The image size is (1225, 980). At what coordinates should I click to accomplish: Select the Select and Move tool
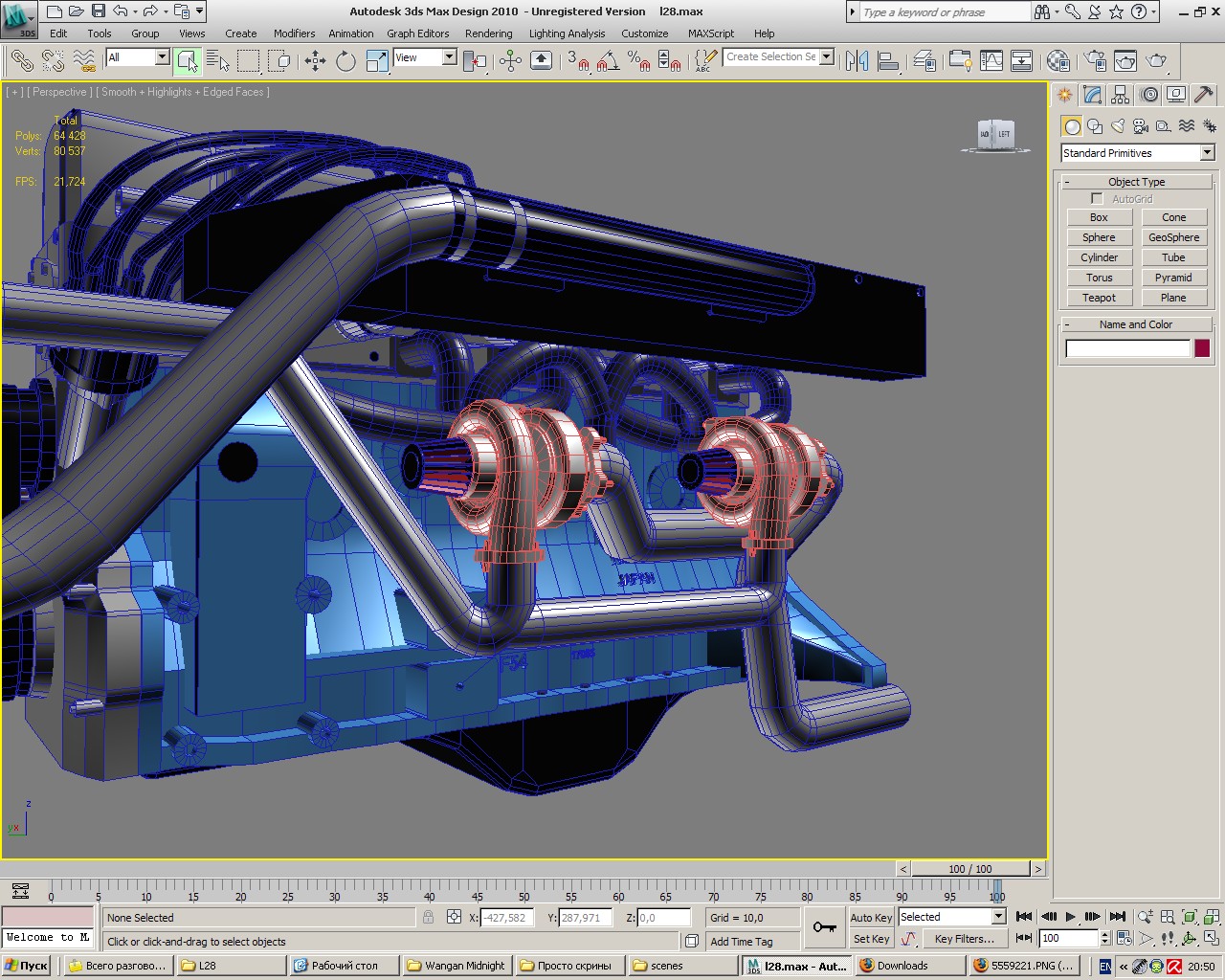pos(315,61)
